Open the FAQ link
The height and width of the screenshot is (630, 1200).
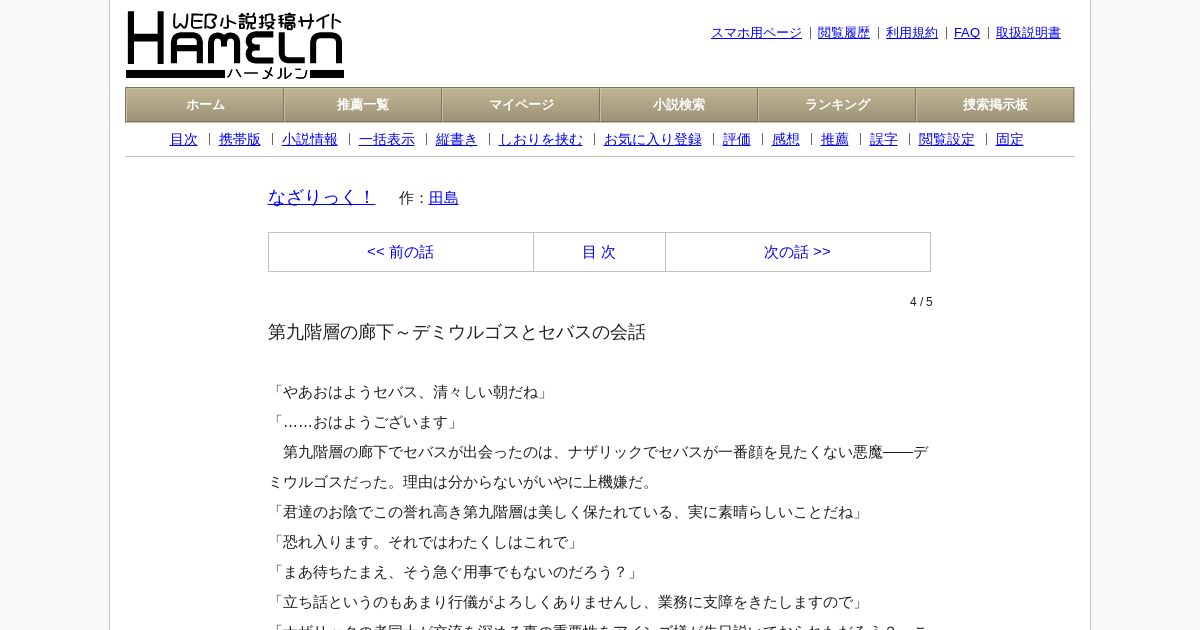967,33
